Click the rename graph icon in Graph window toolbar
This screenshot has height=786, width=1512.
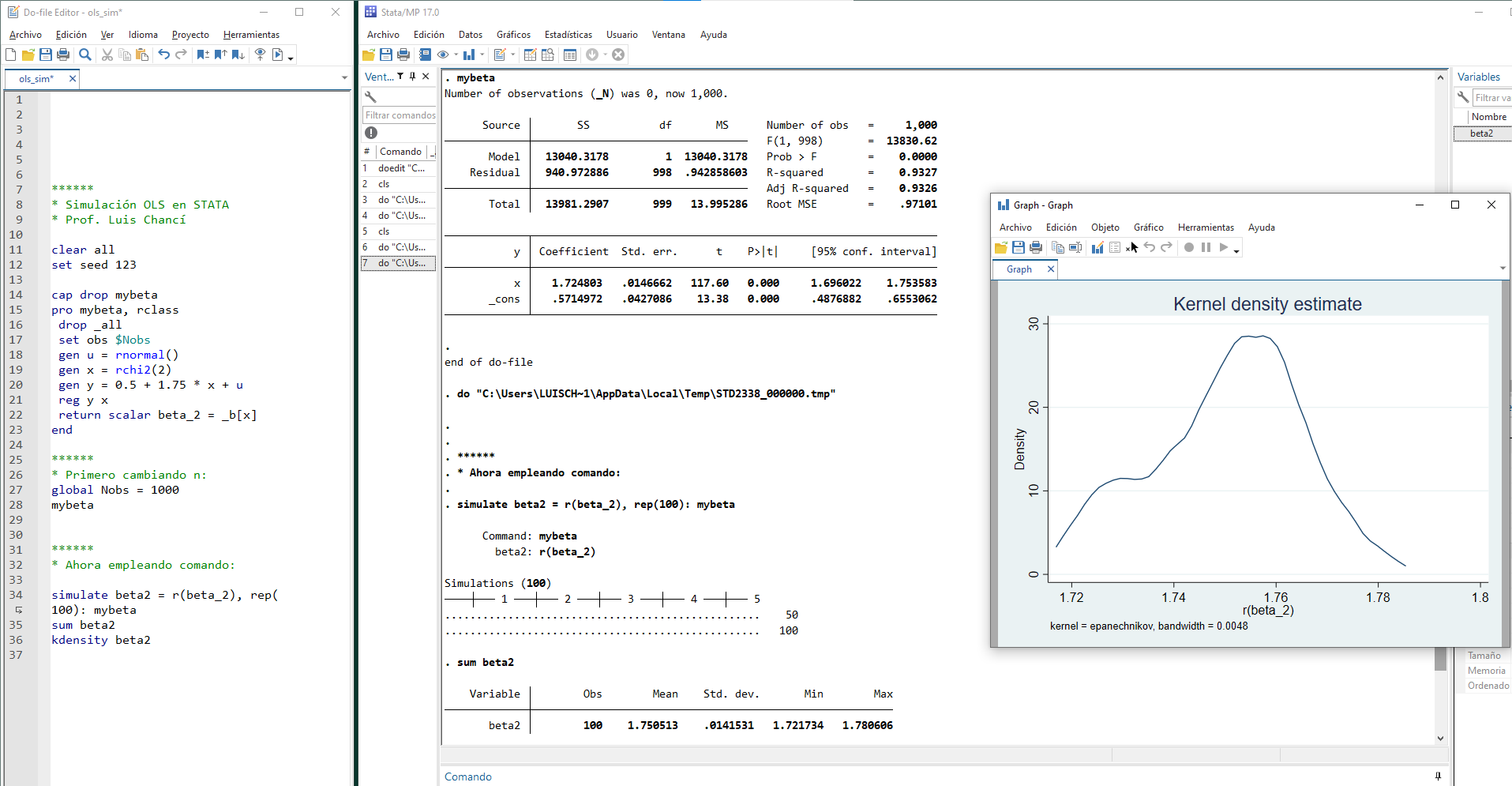[x=1075, y=247]
